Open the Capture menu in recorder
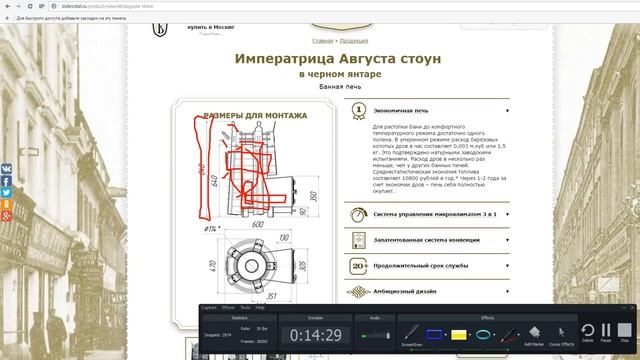 click(x=209, y=307)
